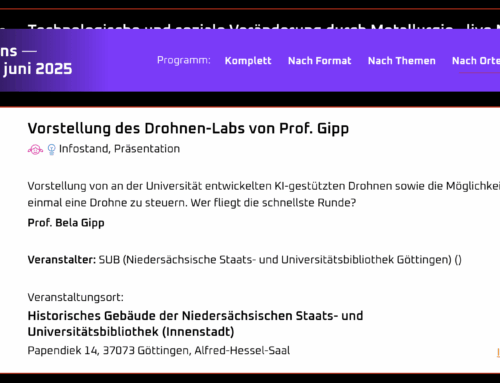Click the Veranstaltungsort label
The width and height of the screenshot is (500, 383).
[x=75, y=297]
